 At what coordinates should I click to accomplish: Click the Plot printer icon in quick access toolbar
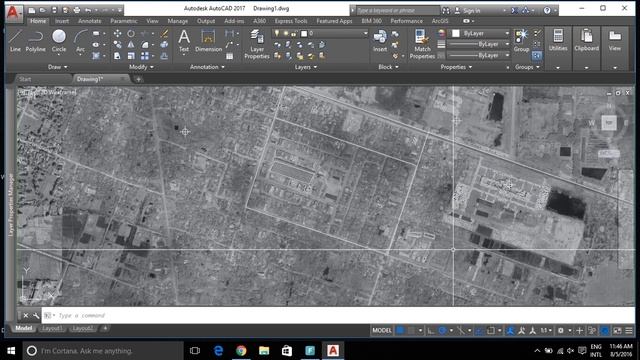pyautogui.click(x=76, y=10)
